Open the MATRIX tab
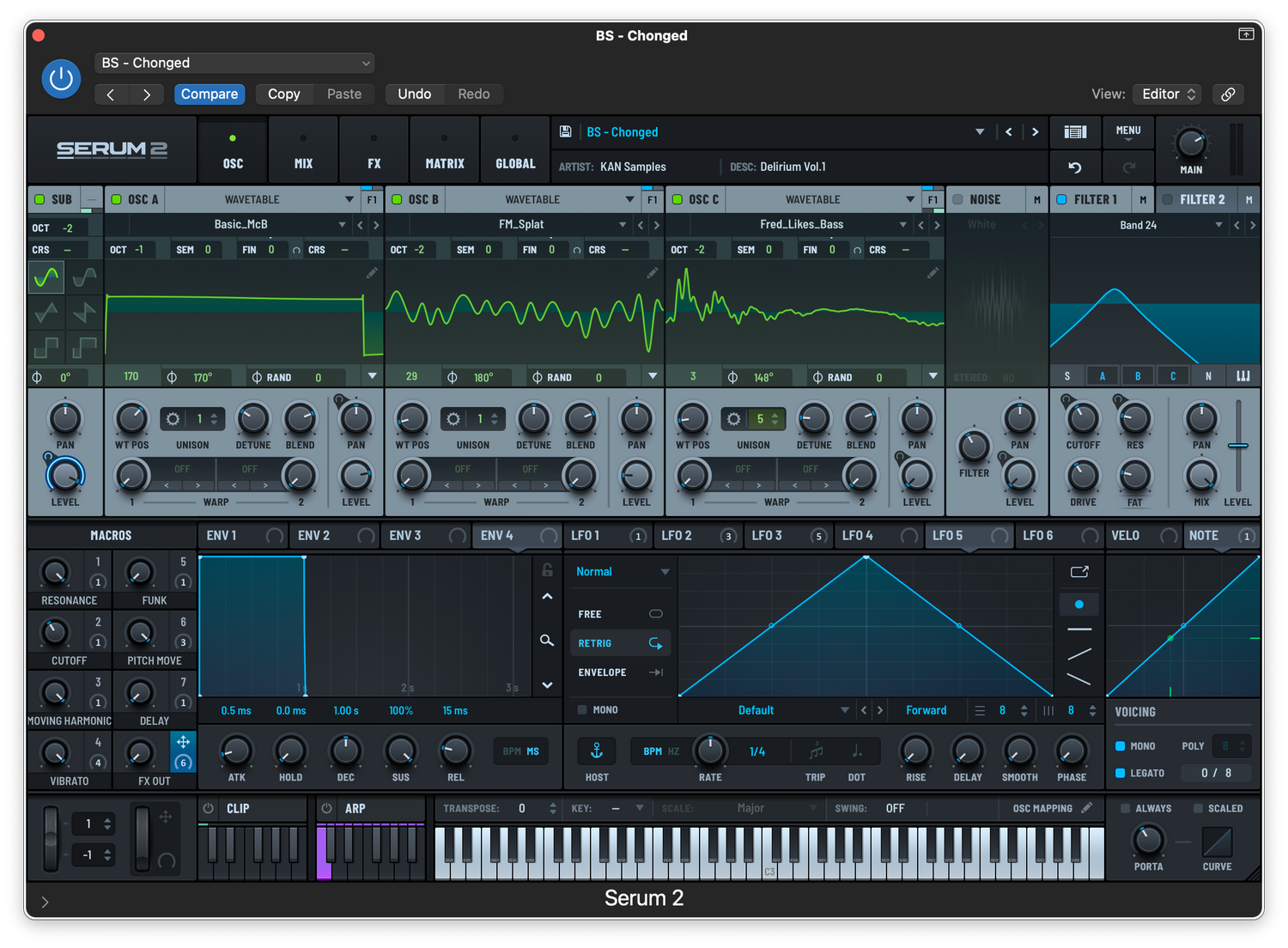 [x=444, y=150]
